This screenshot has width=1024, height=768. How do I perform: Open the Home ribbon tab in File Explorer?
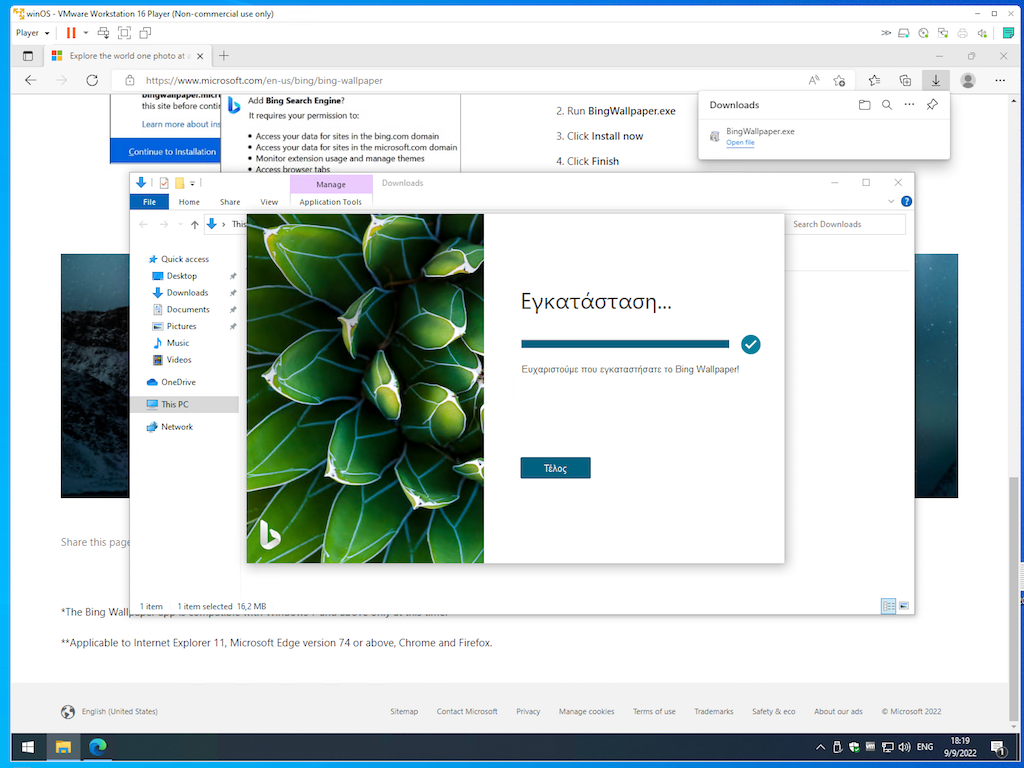click(189, 202)
